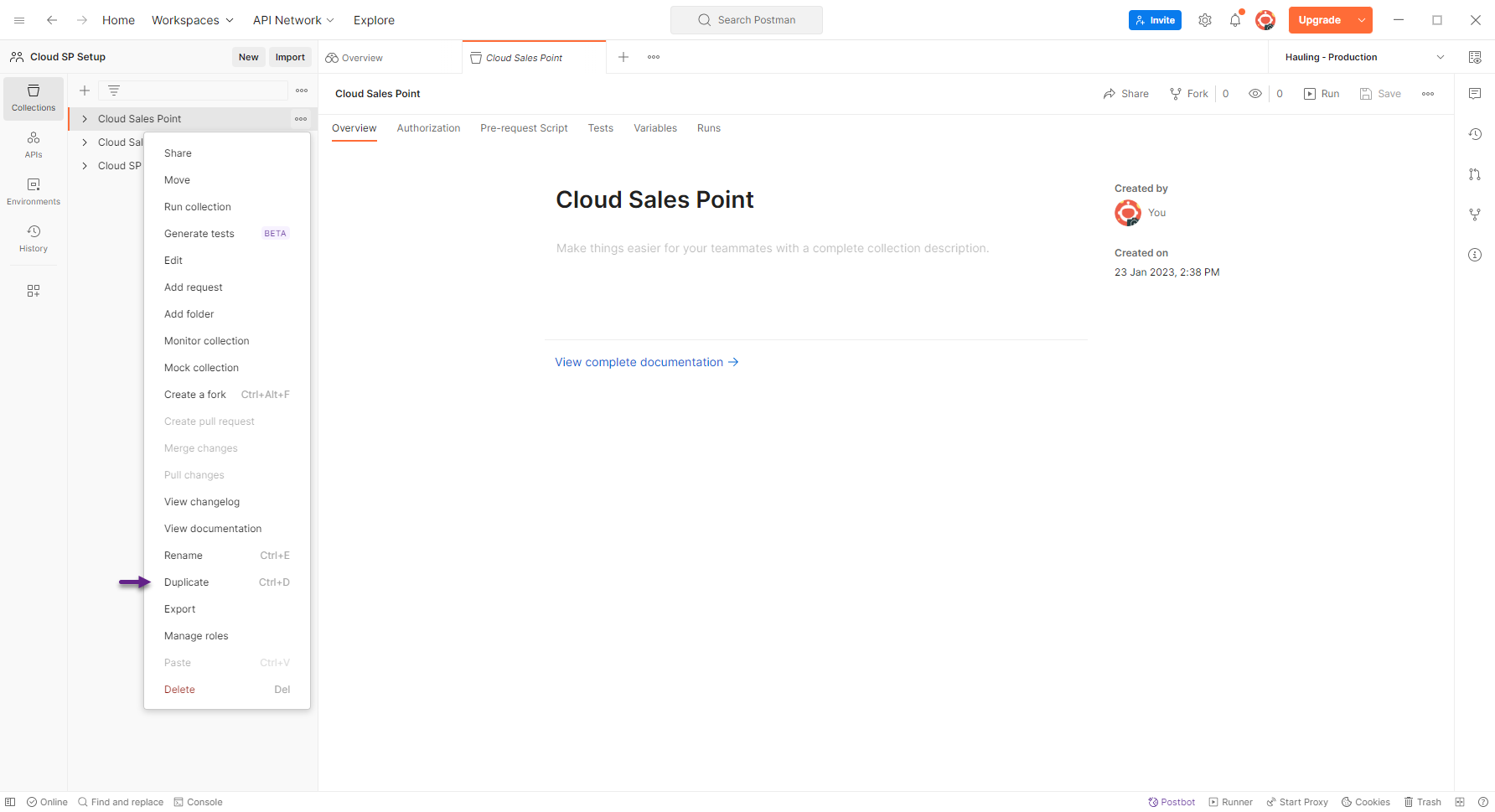Open Cloud Sales Point row options

301,119
